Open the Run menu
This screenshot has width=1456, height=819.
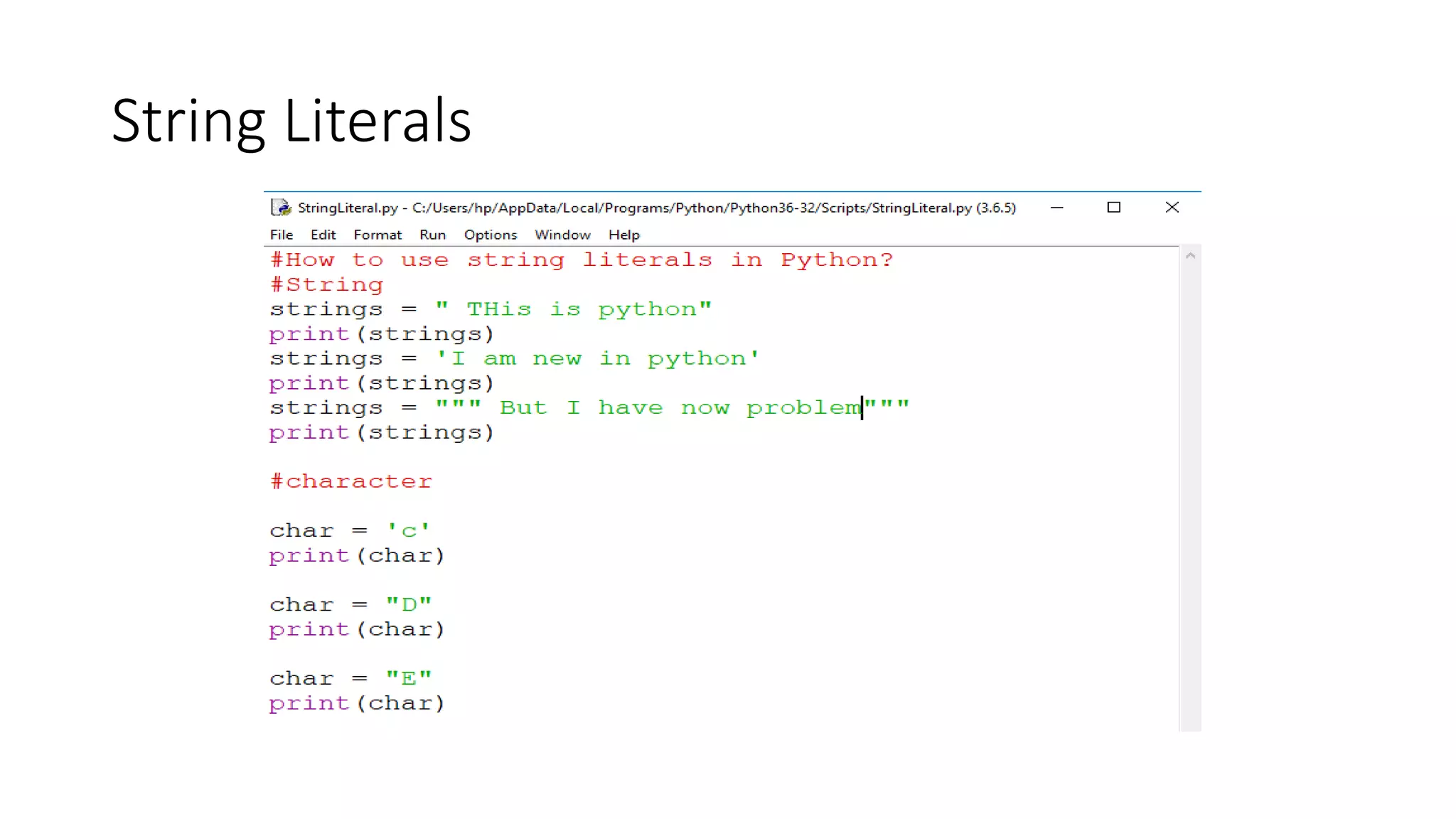(x=432, y=235)
